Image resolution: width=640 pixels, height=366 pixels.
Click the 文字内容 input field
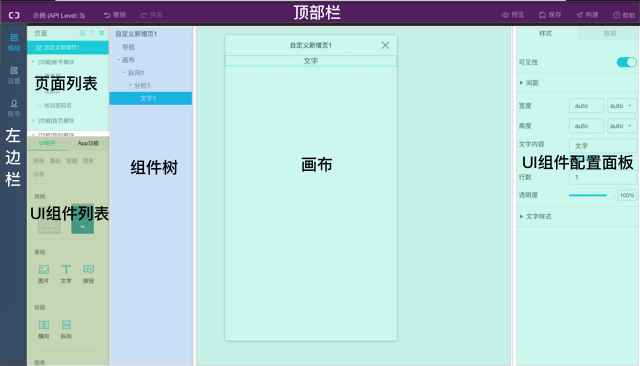[602, 146]
